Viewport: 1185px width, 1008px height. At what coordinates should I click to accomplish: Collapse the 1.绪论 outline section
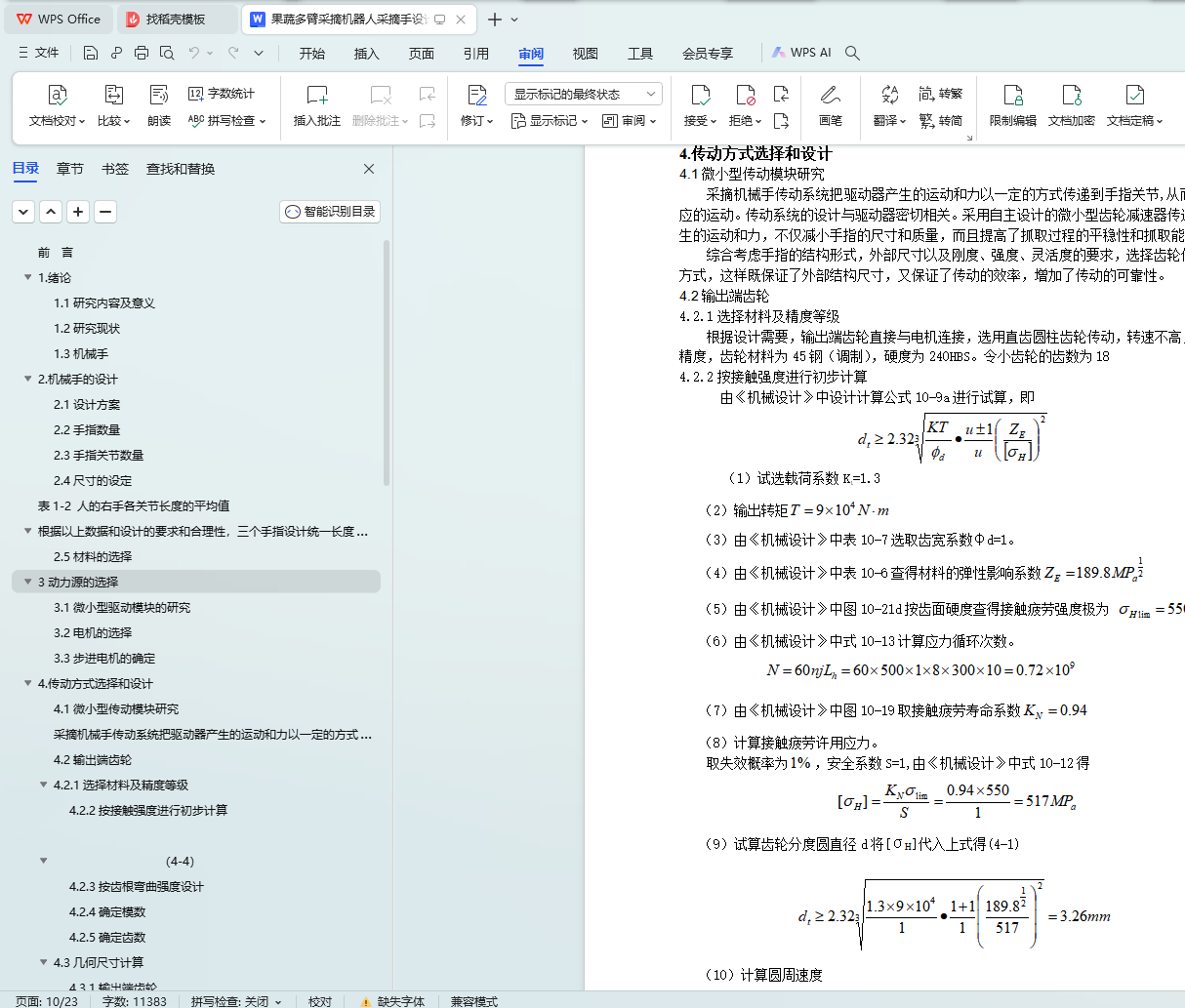[x=27, y=278]
